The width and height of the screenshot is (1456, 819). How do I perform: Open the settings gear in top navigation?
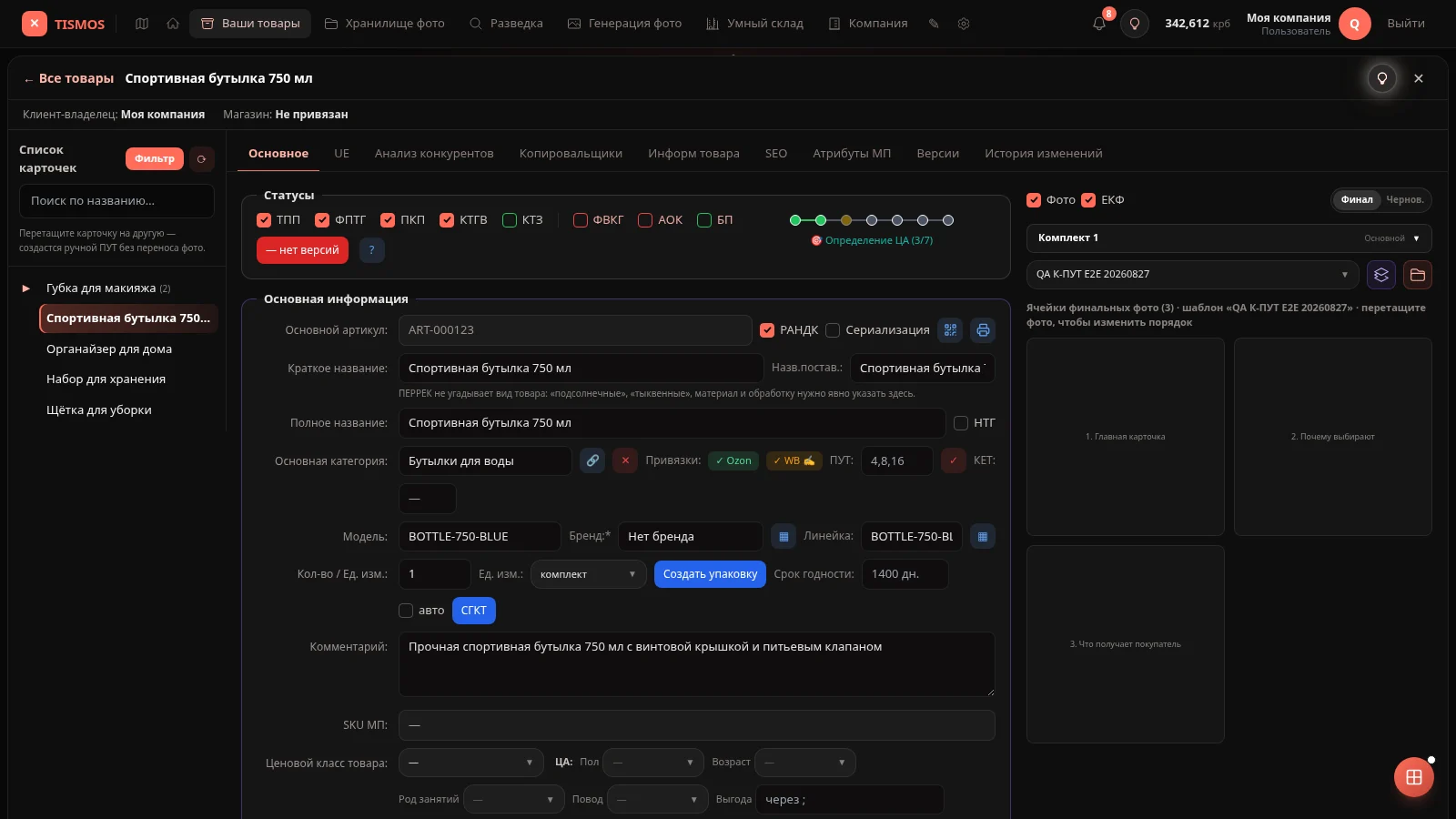(964, 24)
